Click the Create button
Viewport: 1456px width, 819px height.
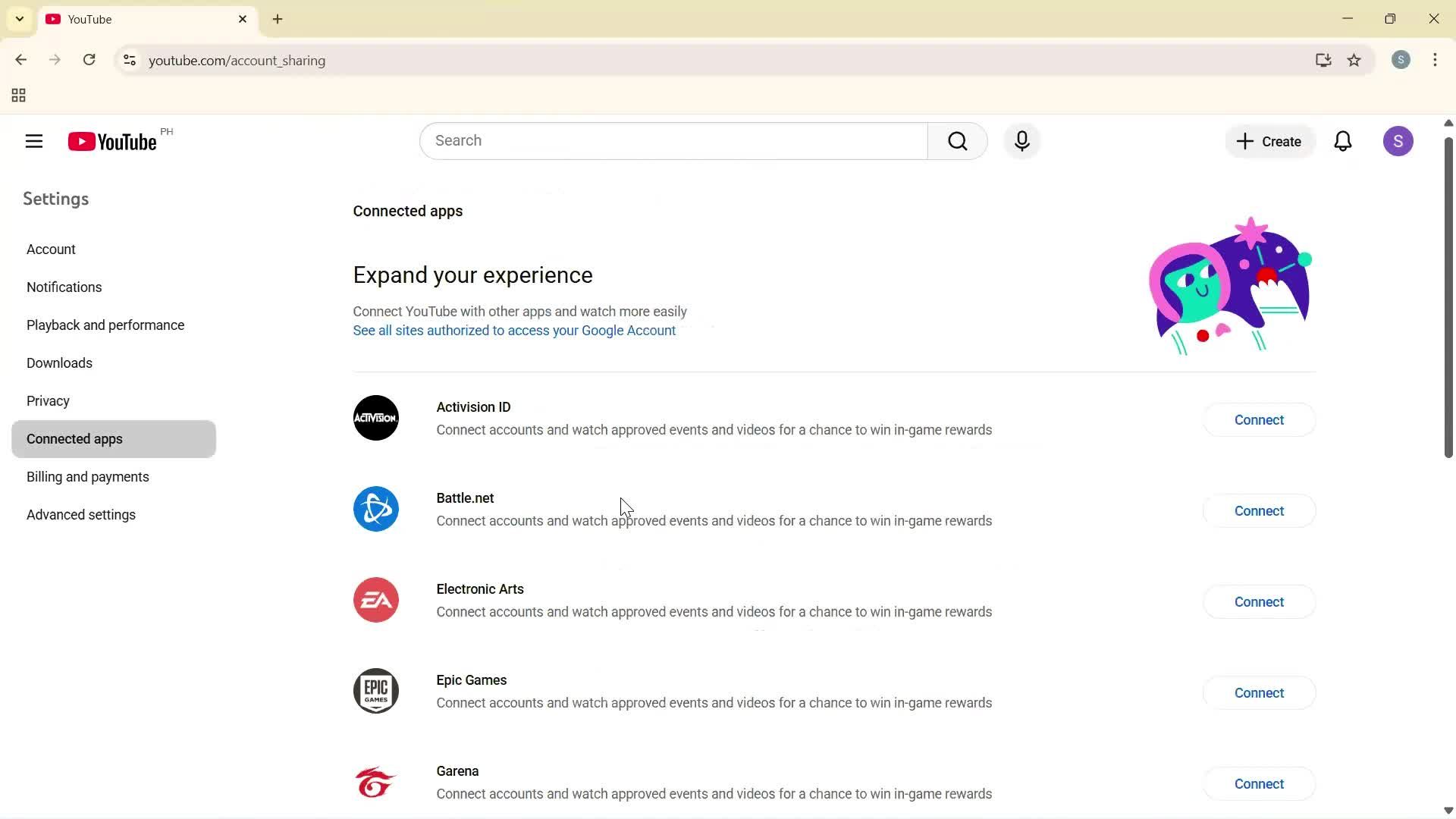[x=1269, y=141]
